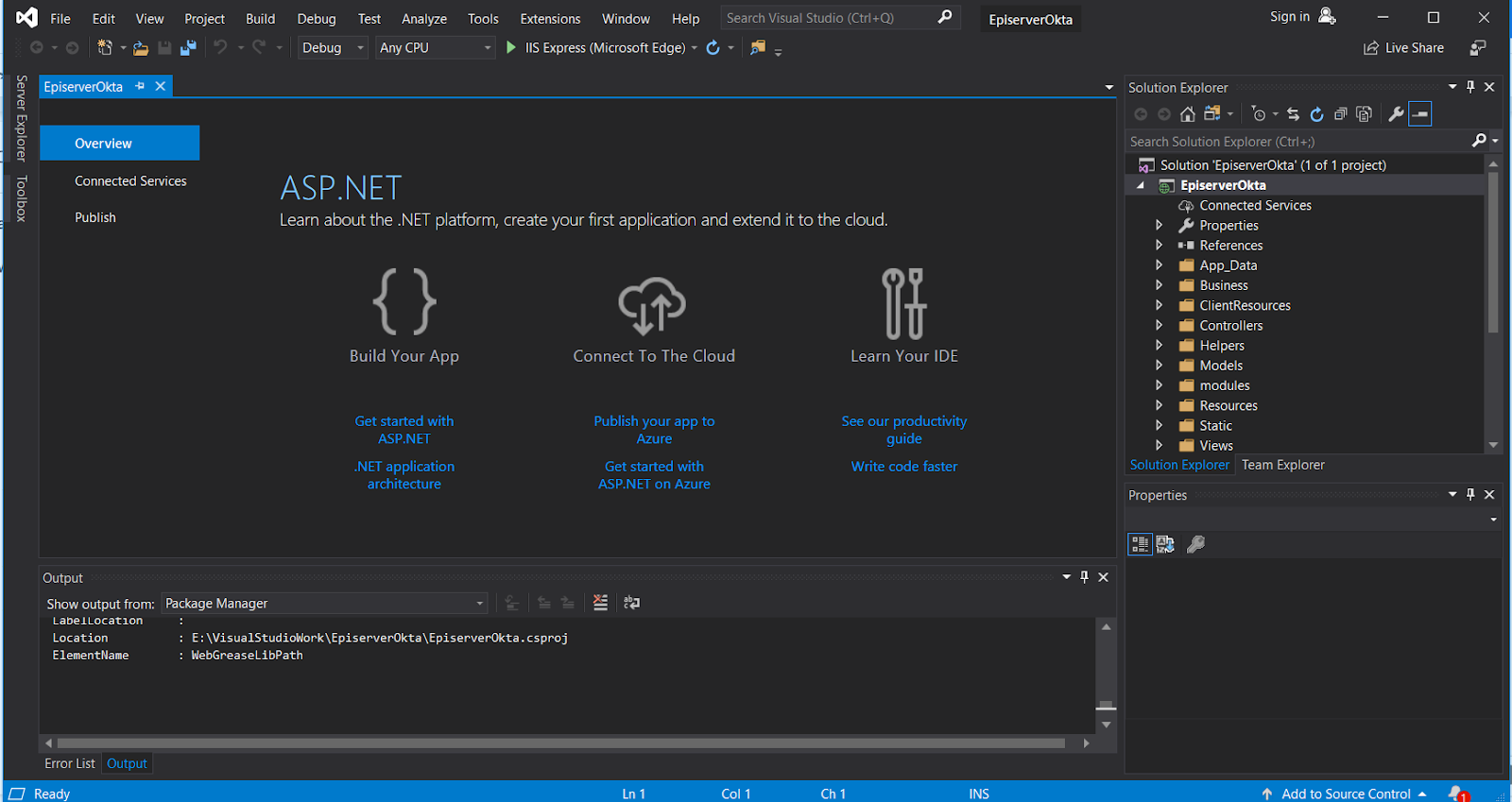Switch to the Team Explorer tab

(x=1282, y=465)
